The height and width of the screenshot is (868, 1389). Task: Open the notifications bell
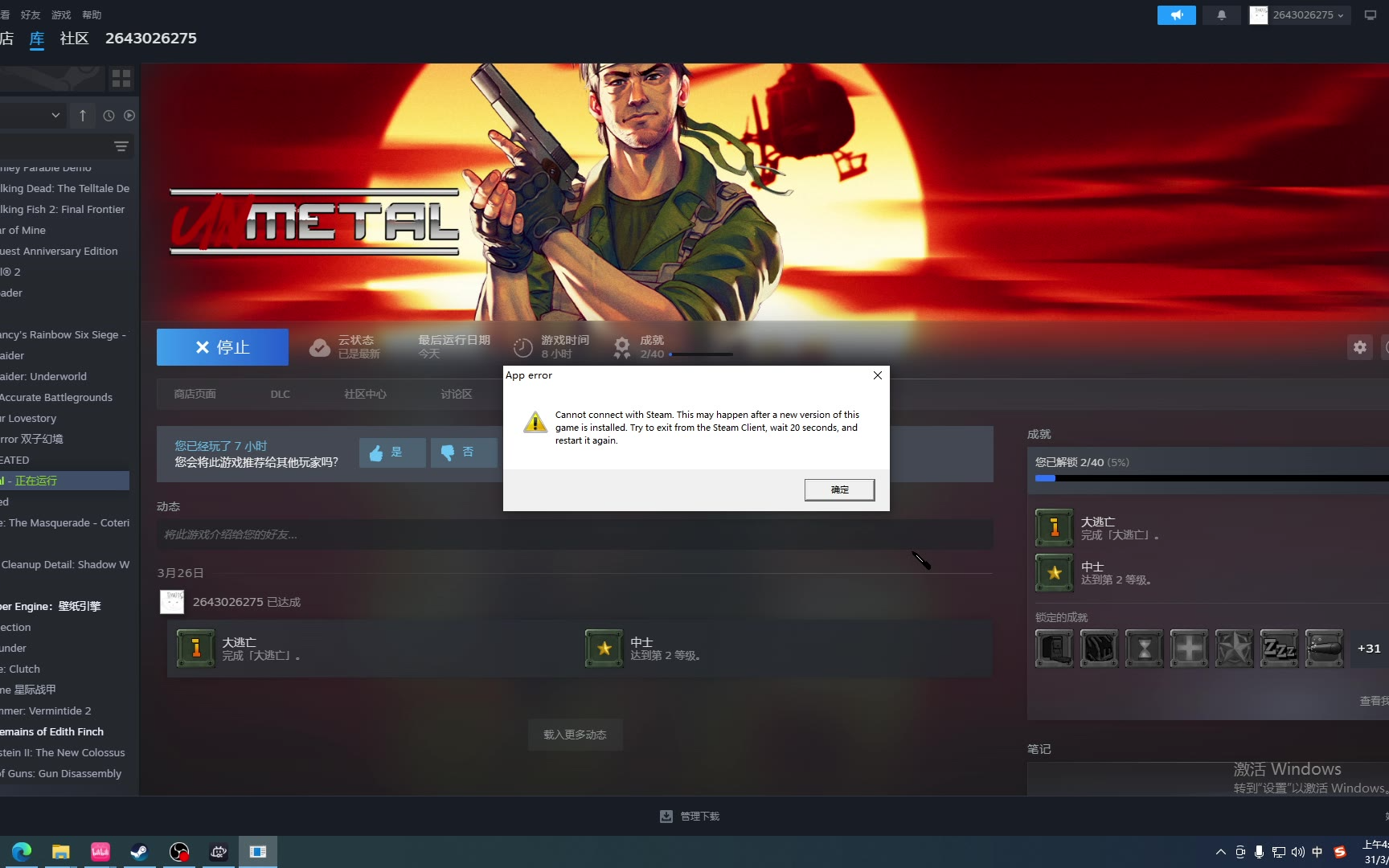[1221, 15]
